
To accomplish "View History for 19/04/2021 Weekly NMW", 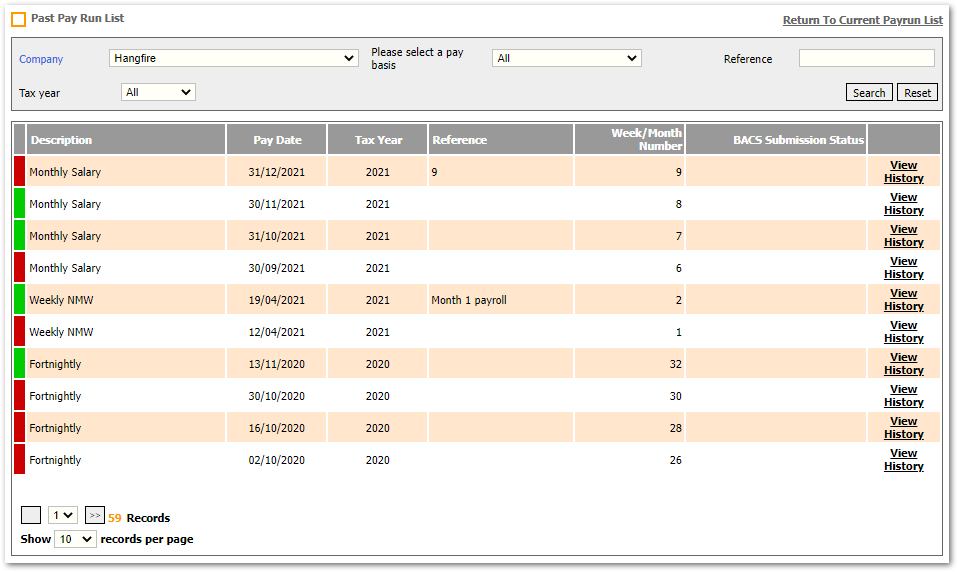I will coord(903,299).
